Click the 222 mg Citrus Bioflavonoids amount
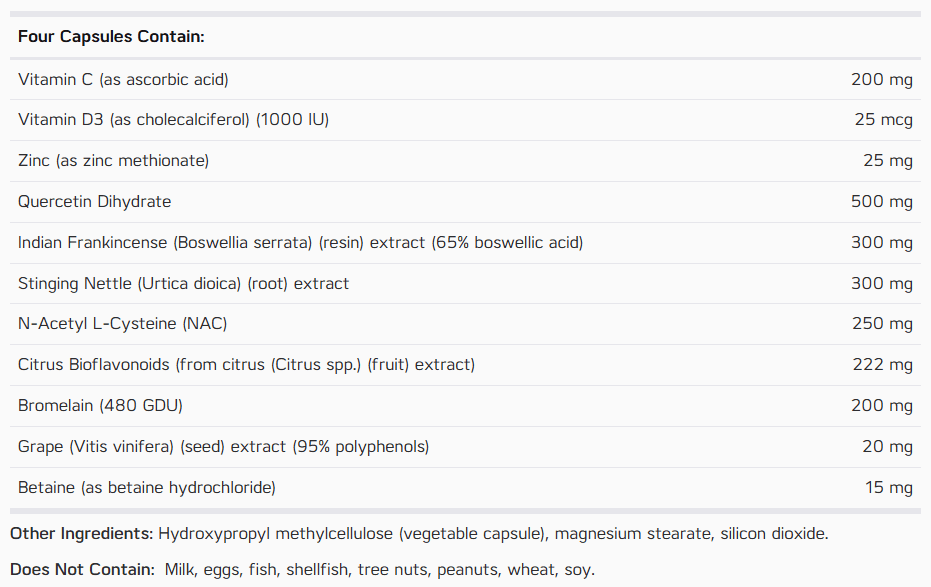Screen dimensions: 931x587 (882, 364)
